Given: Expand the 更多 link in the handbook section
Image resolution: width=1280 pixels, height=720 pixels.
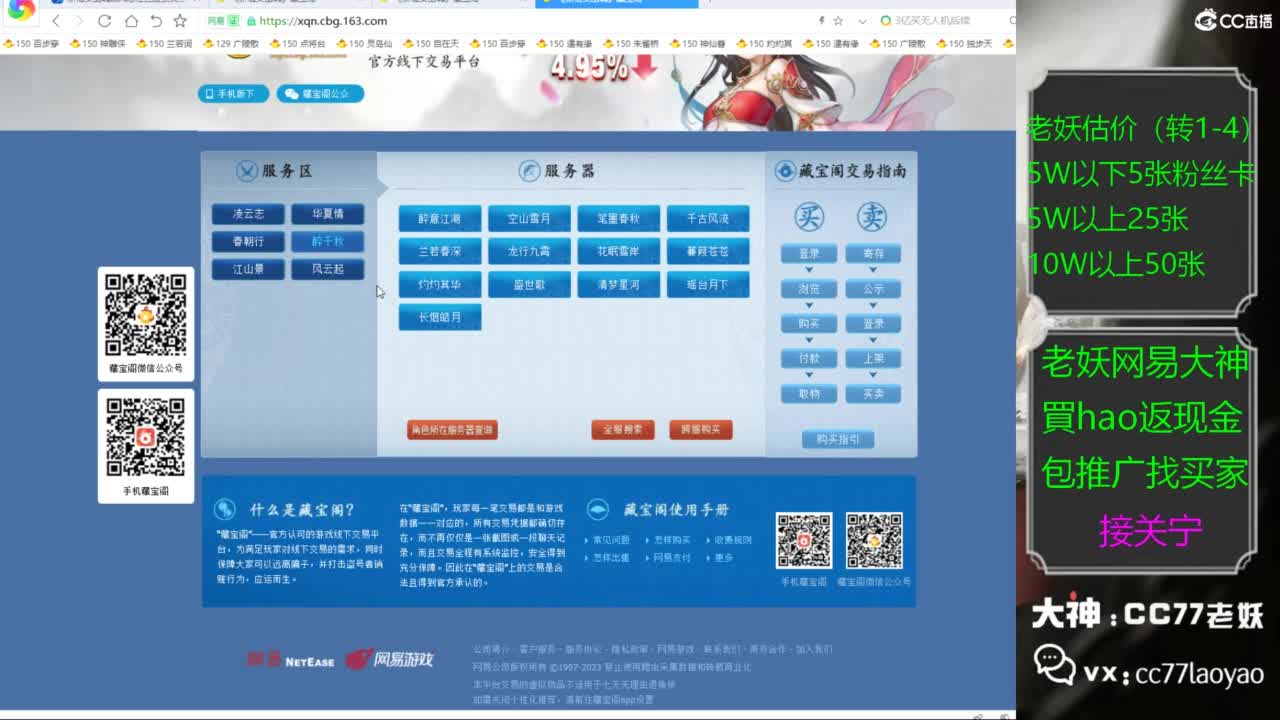Looking at the screenshot, I should pos(724,558).
